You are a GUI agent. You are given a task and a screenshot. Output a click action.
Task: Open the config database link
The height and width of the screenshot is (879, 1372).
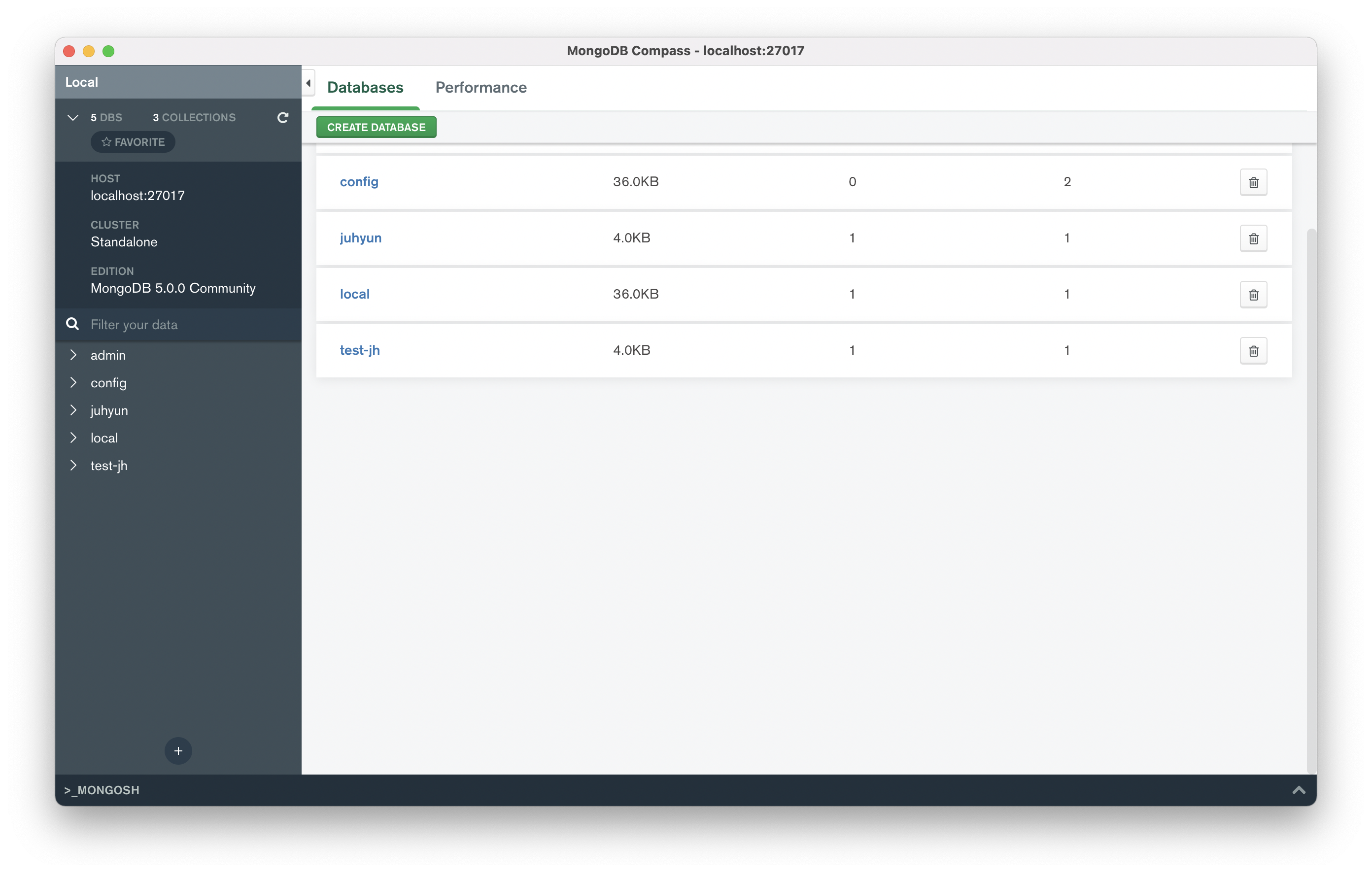coord(359,181)
